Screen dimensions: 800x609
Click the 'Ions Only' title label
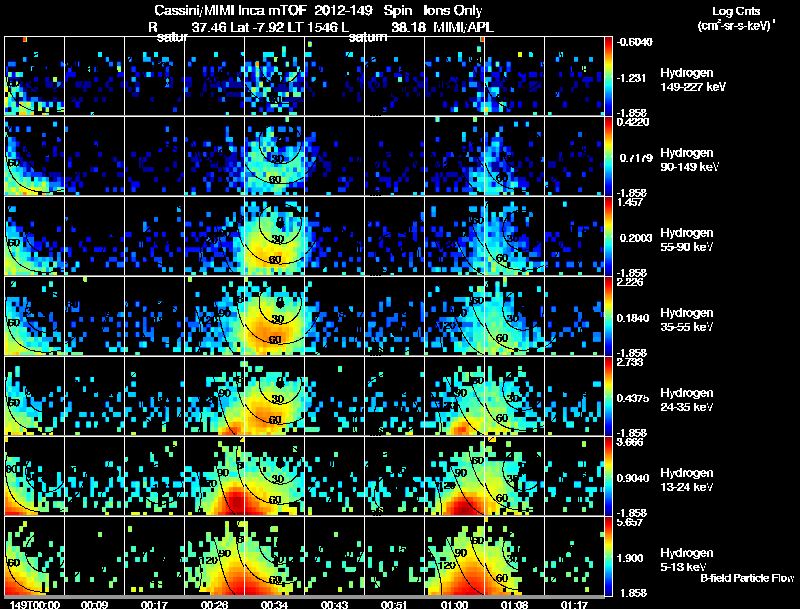click(x=453, y=11)
